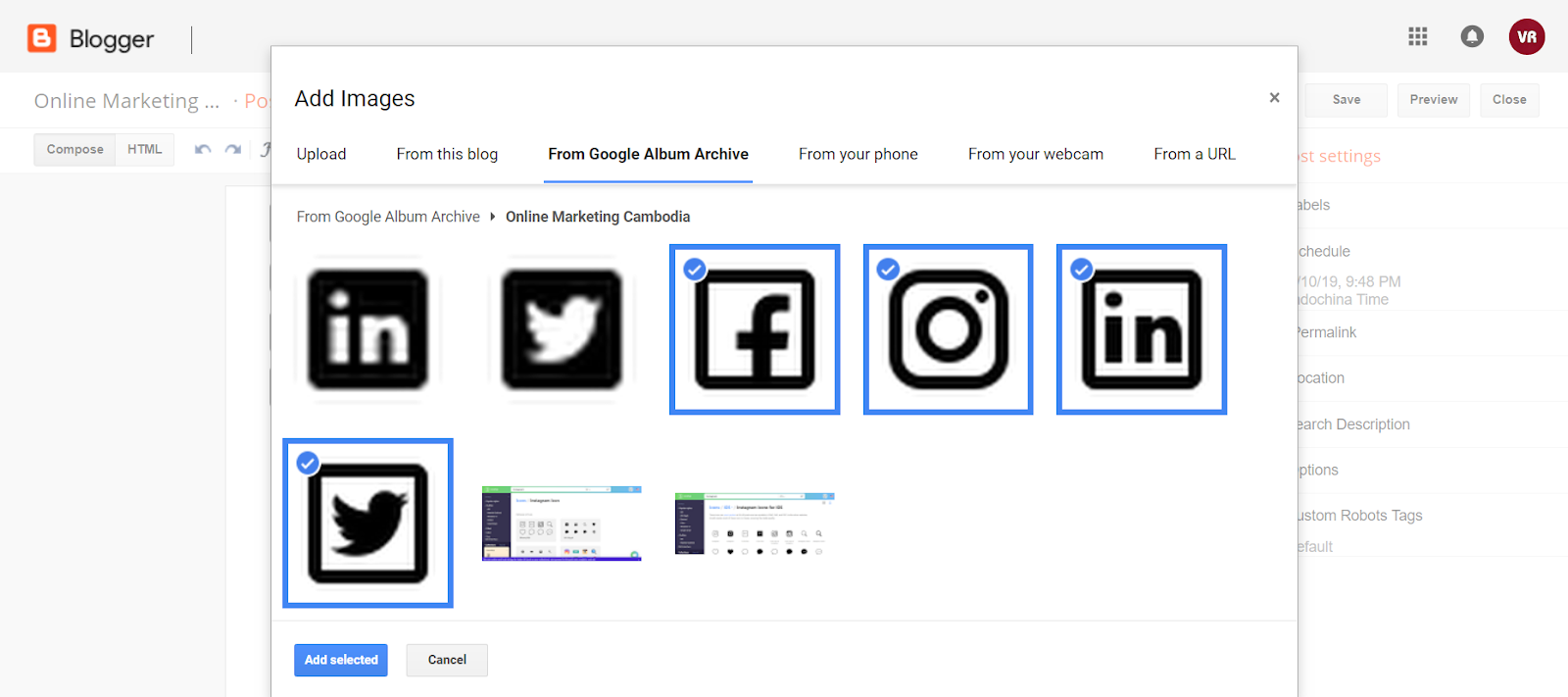This screenshot has width=1568, height=697.
Task: Deselect the selected LinkedIn image checkmark
Action: [x=1080, y=269]
